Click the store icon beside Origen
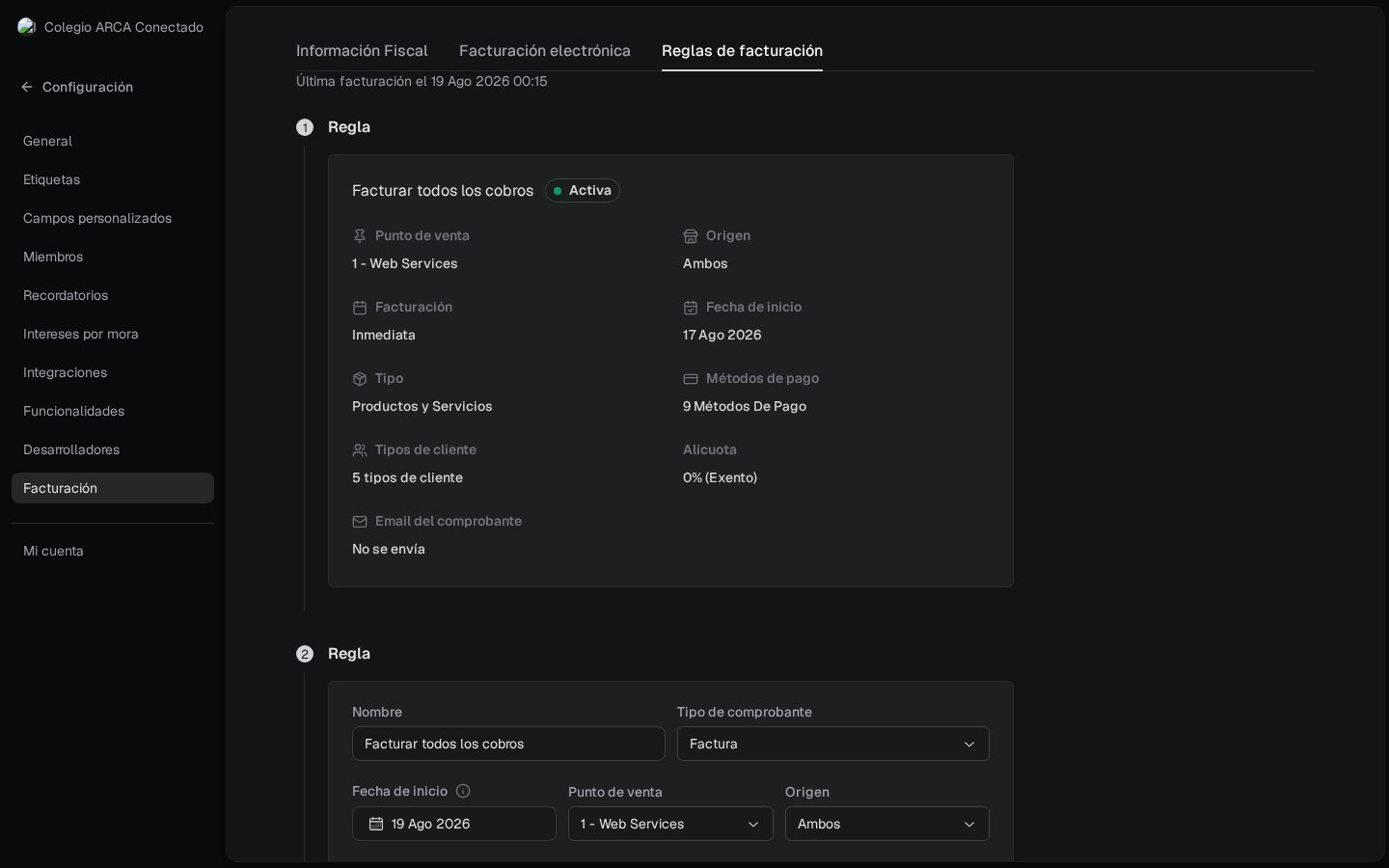 [691, 236]
